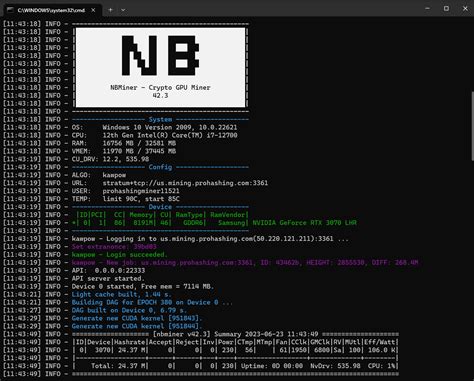Click 'prohashingminer11521' user name
The height and width of the screenshot is (381, 474).
(x=141, y=191)
